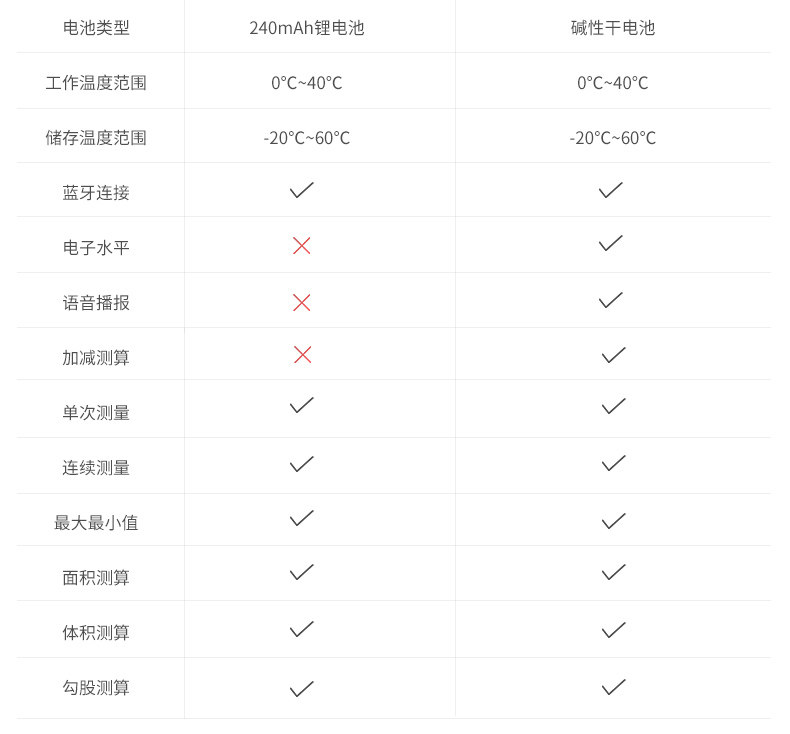Click the 体积测算 row label

tap(96, 632)
